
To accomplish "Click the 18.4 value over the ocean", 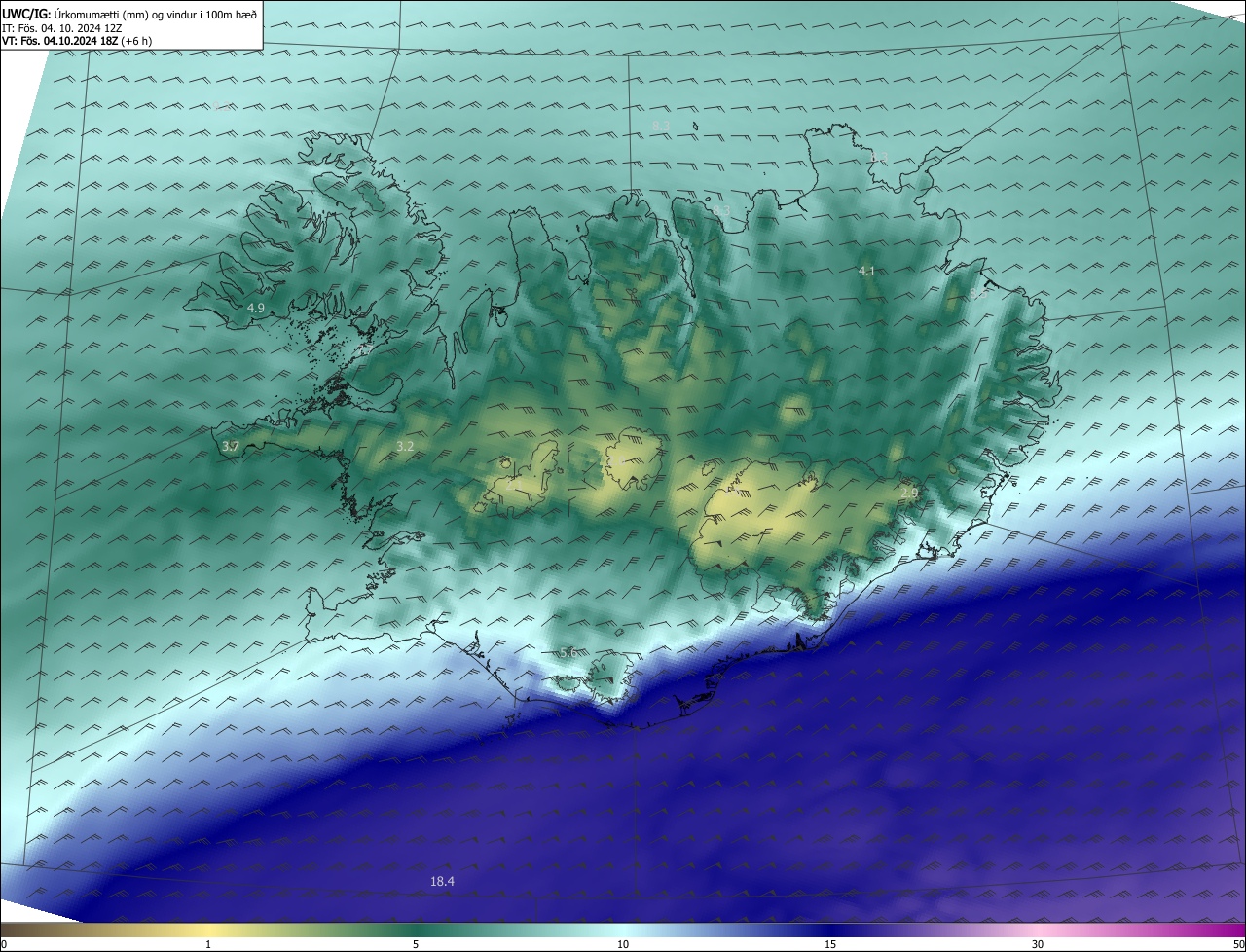I will point(442,881).
